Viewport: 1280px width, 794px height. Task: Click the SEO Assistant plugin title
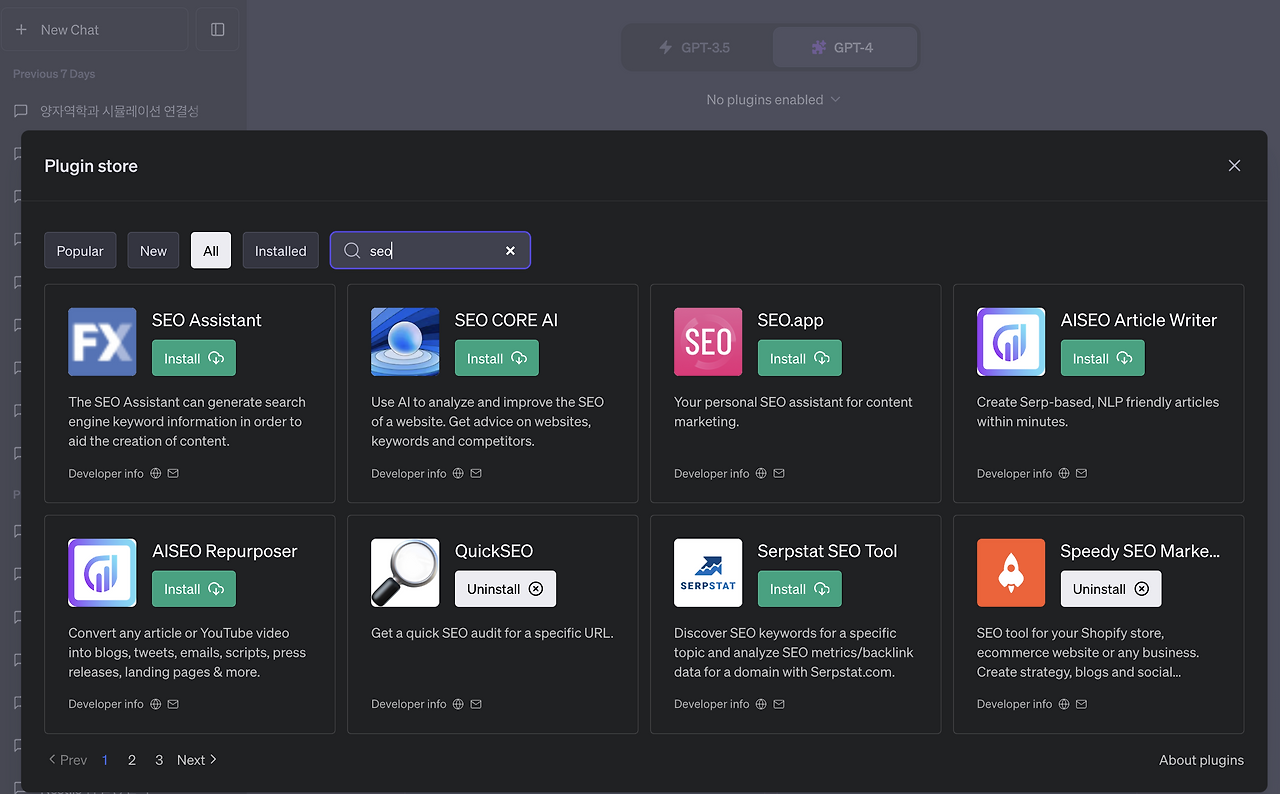[x=207, y=320]
